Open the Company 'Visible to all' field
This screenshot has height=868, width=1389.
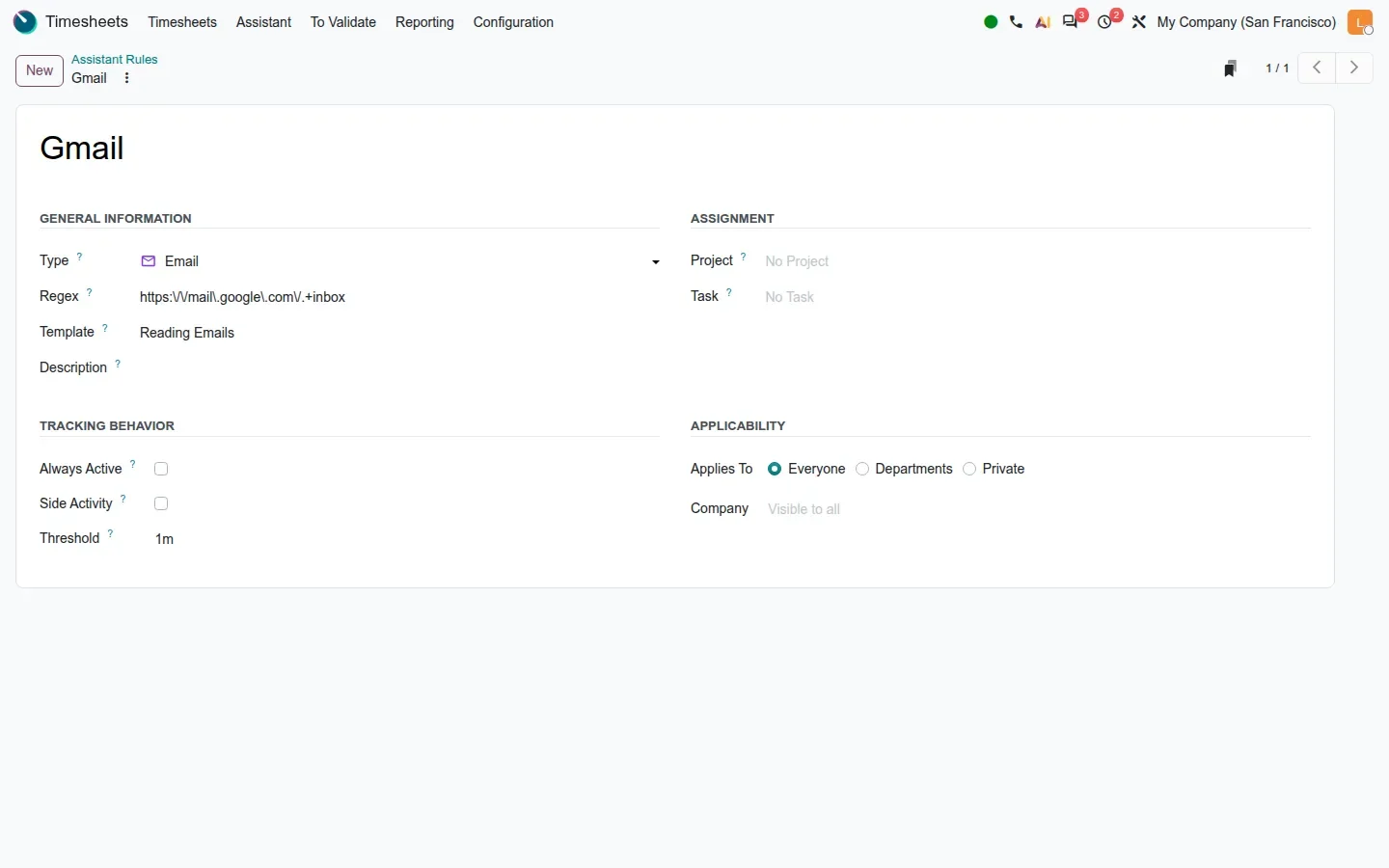[x=1039, y=509]
